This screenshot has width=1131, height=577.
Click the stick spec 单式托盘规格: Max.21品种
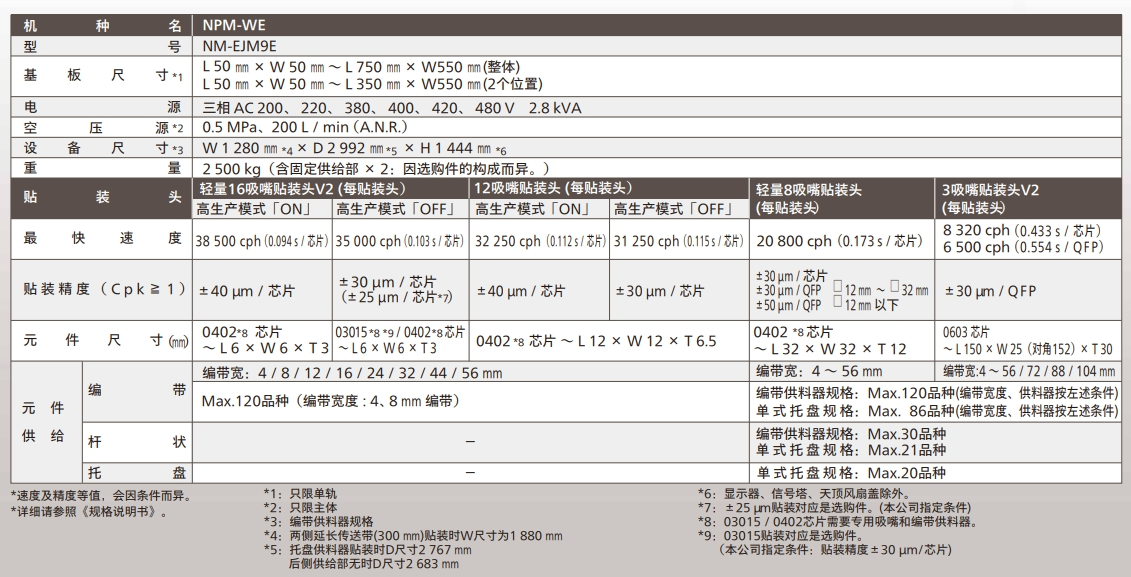point(850,450)
